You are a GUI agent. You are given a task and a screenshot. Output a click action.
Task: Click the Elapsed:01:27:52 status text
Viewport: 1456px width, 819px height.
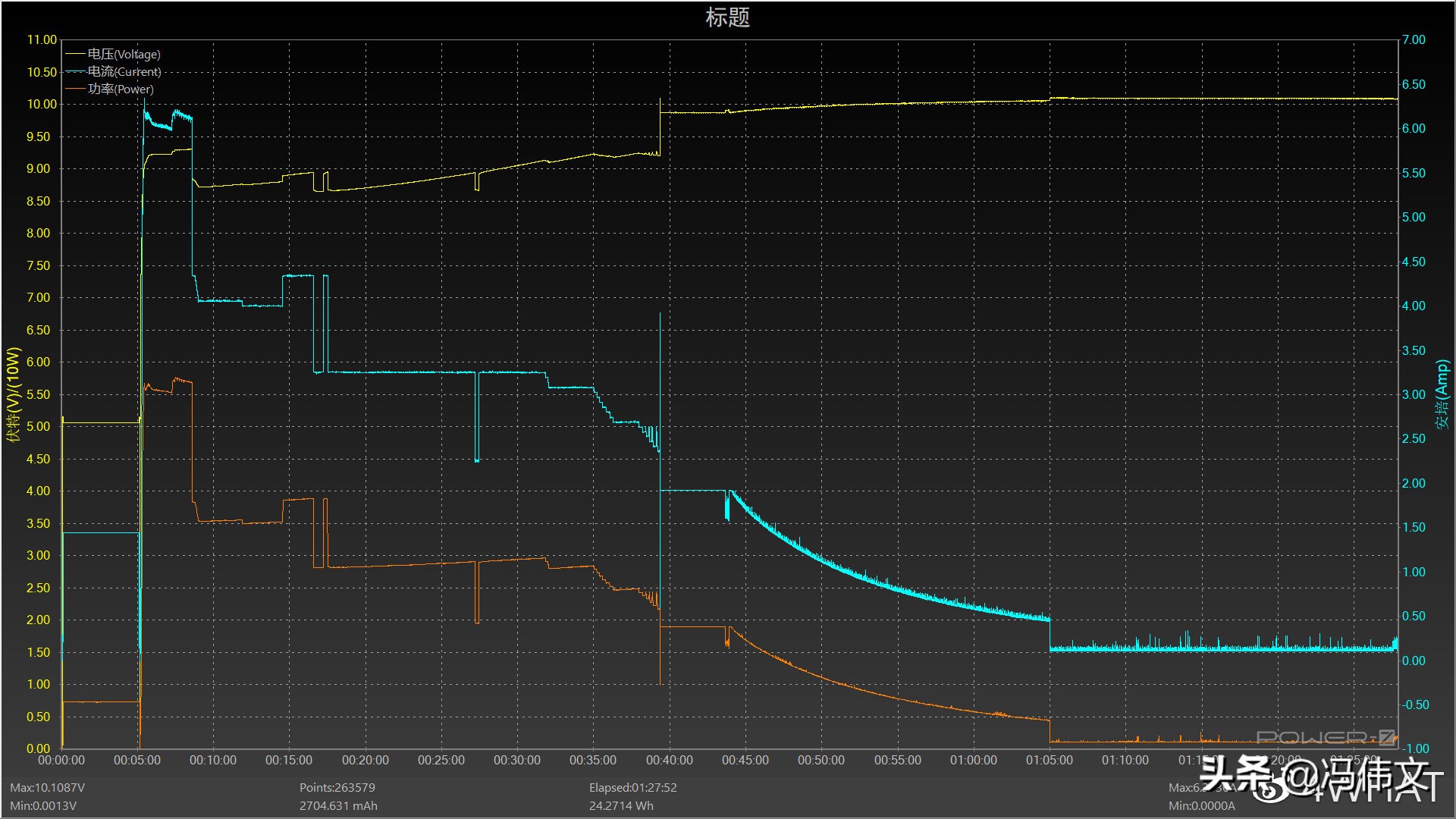pos(632,788)
